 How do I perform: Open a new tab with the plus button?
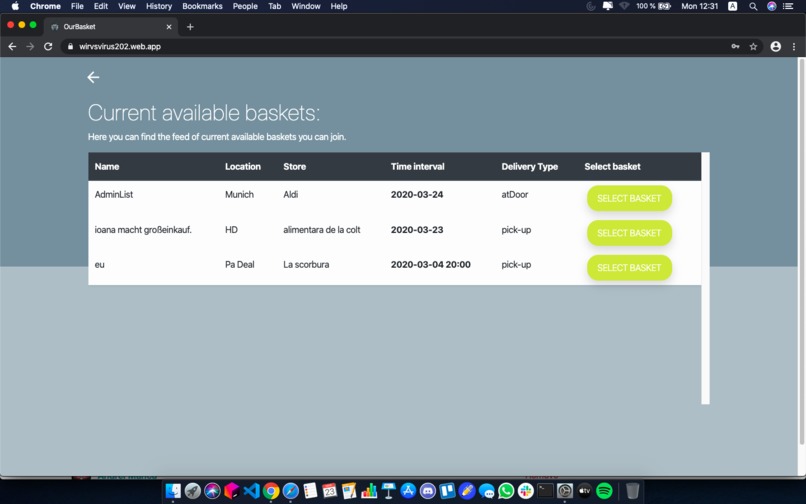coord(190,27)
